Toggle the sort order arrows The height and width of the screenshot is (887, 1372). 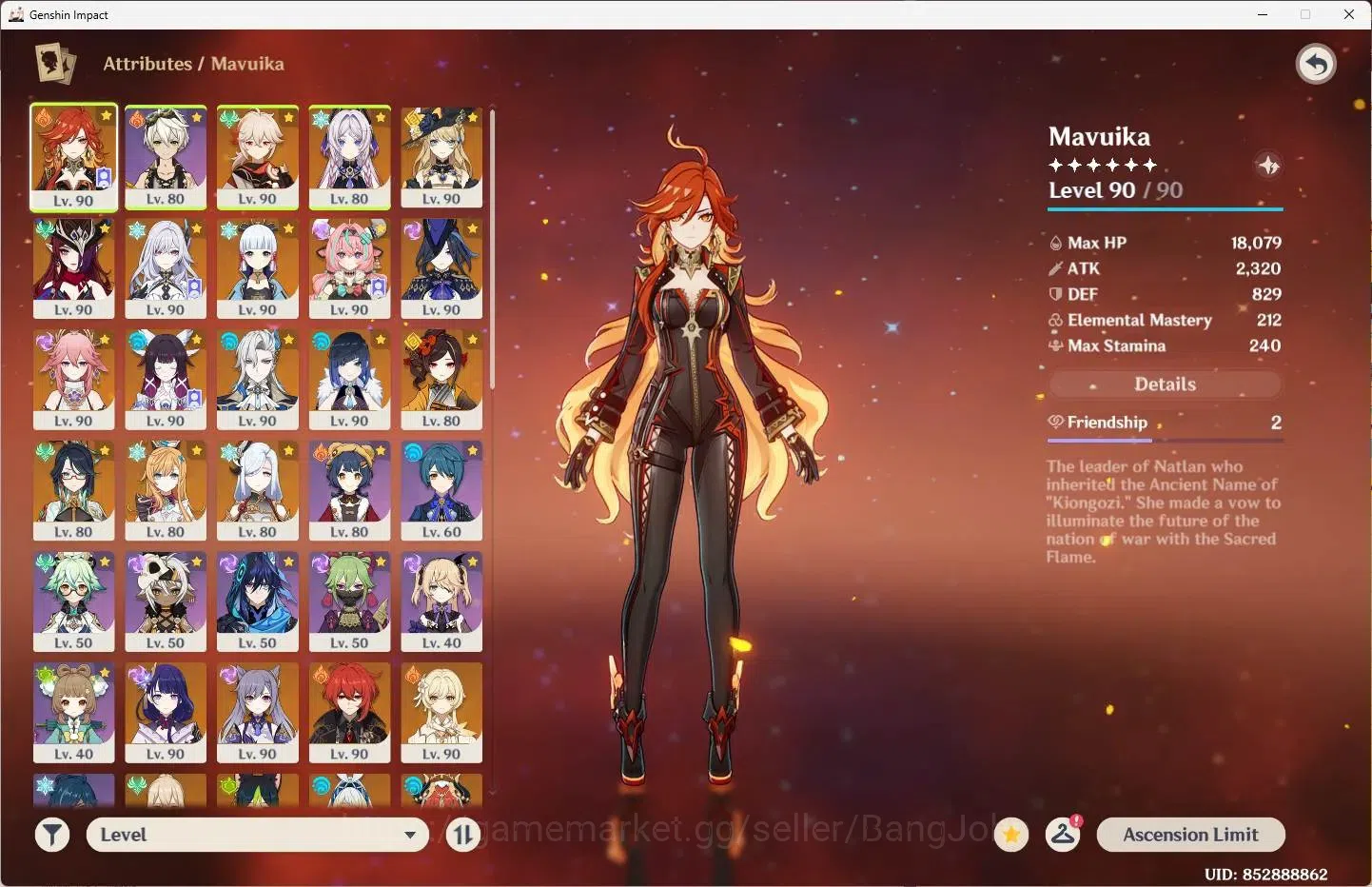click(x=463, y=836)
